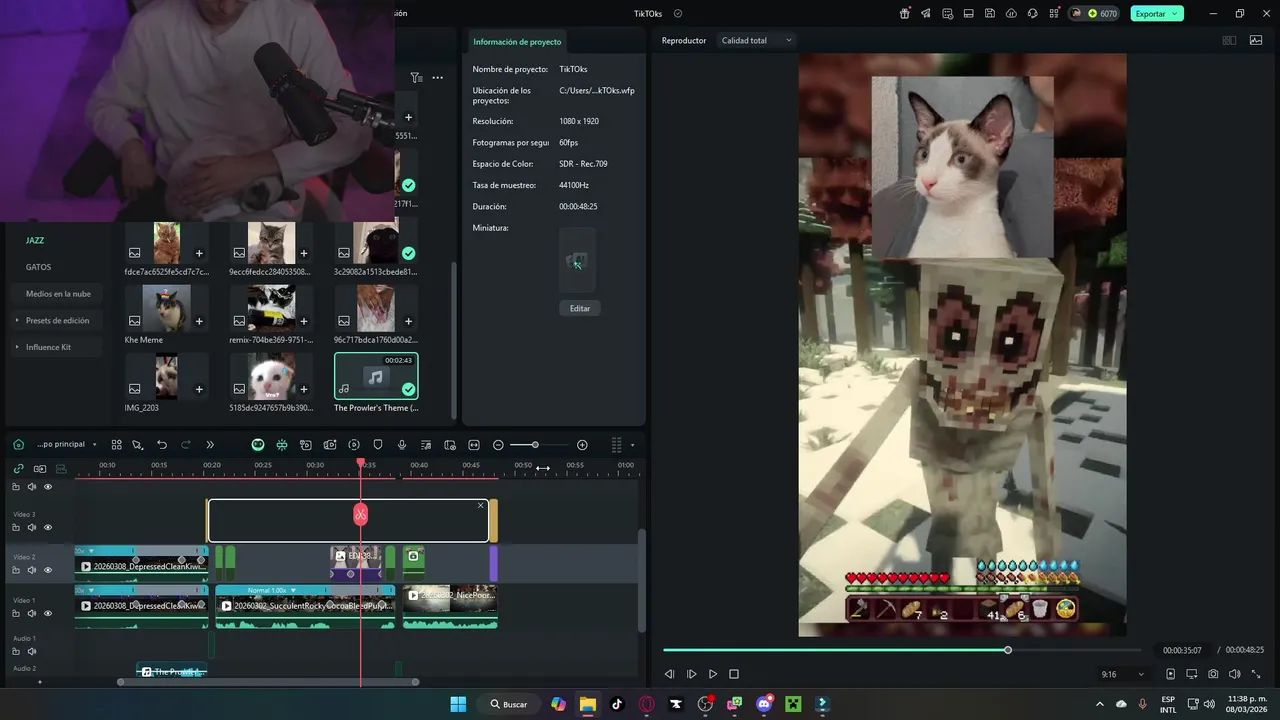Viewport: 1280px width, 720px height.
Task: Open cloud upload icon in title bar
Action: coord(1011,13)
